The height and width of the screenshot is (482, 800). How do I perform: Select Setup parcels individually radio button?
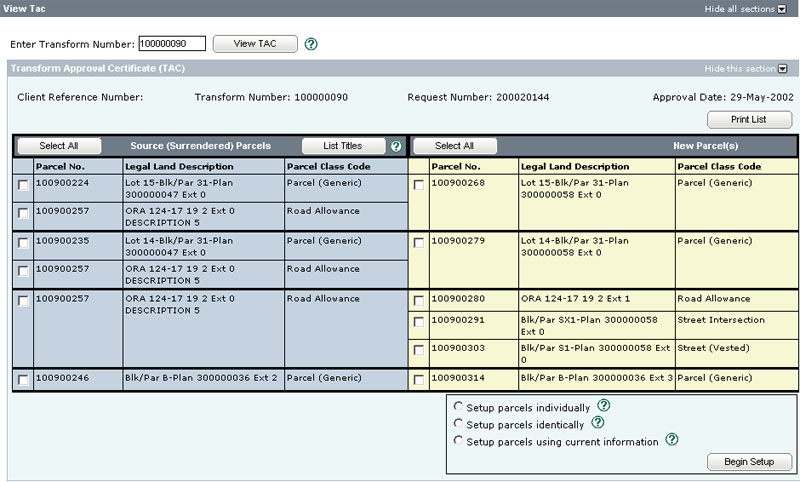[458, 407]
